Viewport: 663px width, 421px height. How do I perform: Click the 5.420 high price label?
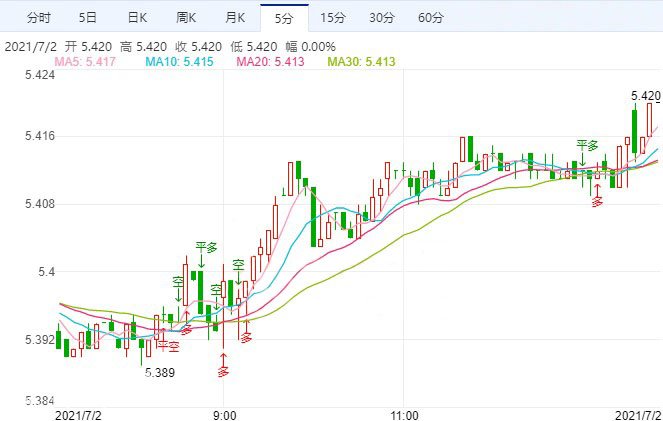tap(645, 96)
